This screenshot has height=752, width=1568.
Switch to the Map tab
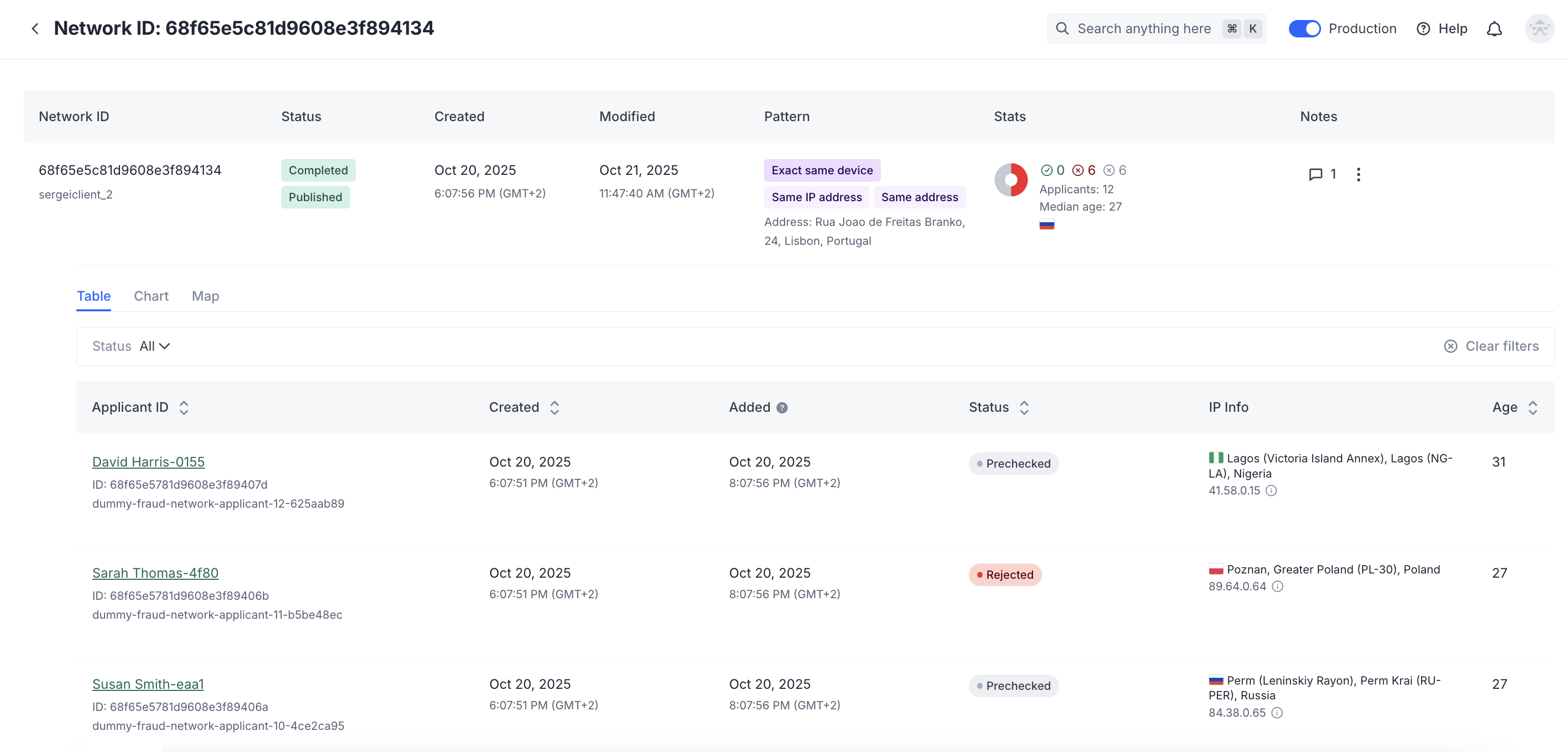click(205, 296)
